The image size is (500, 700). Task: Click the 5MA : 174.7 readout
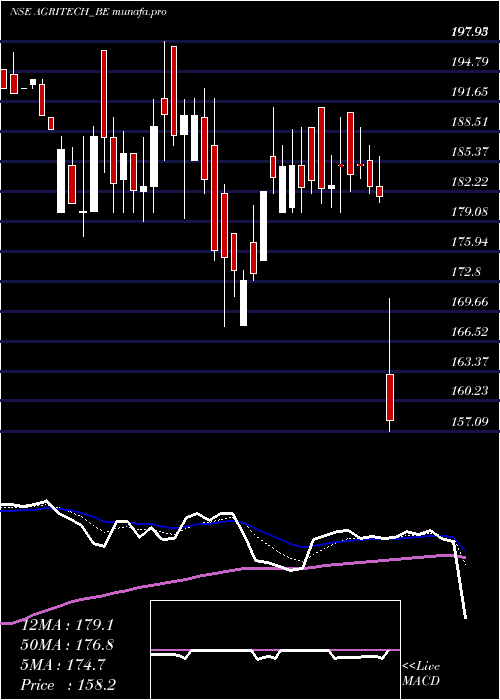click(x=63, y=665)
